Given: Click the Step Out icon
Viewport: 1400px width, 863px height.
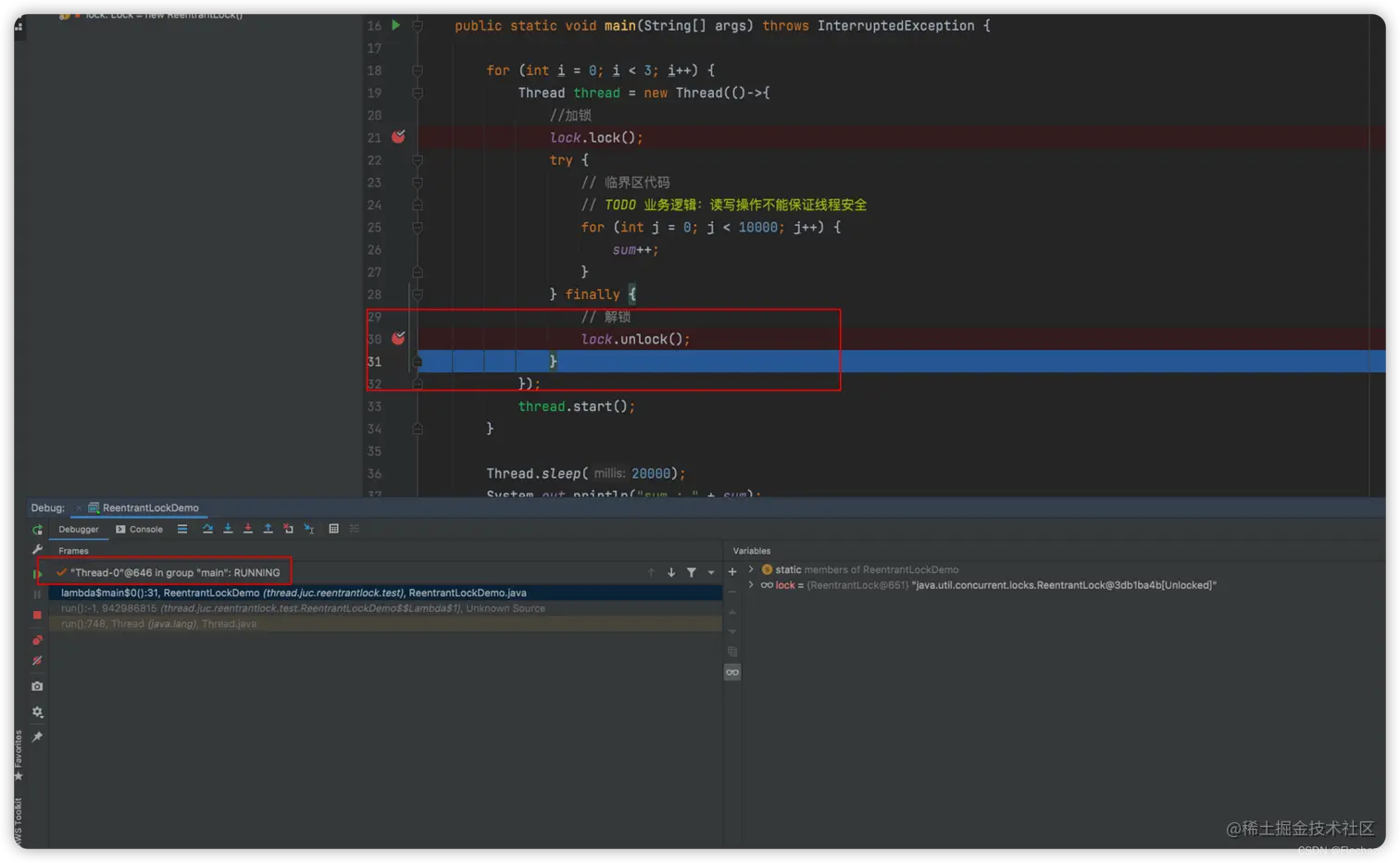Looking at the screenshot, I should (x=269, y=529).
